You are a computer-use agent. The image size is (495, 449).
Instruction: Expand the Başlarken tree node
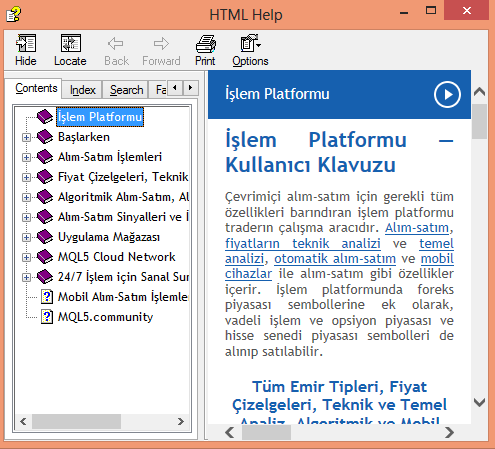pyautogui.click(x=26, y=137)
